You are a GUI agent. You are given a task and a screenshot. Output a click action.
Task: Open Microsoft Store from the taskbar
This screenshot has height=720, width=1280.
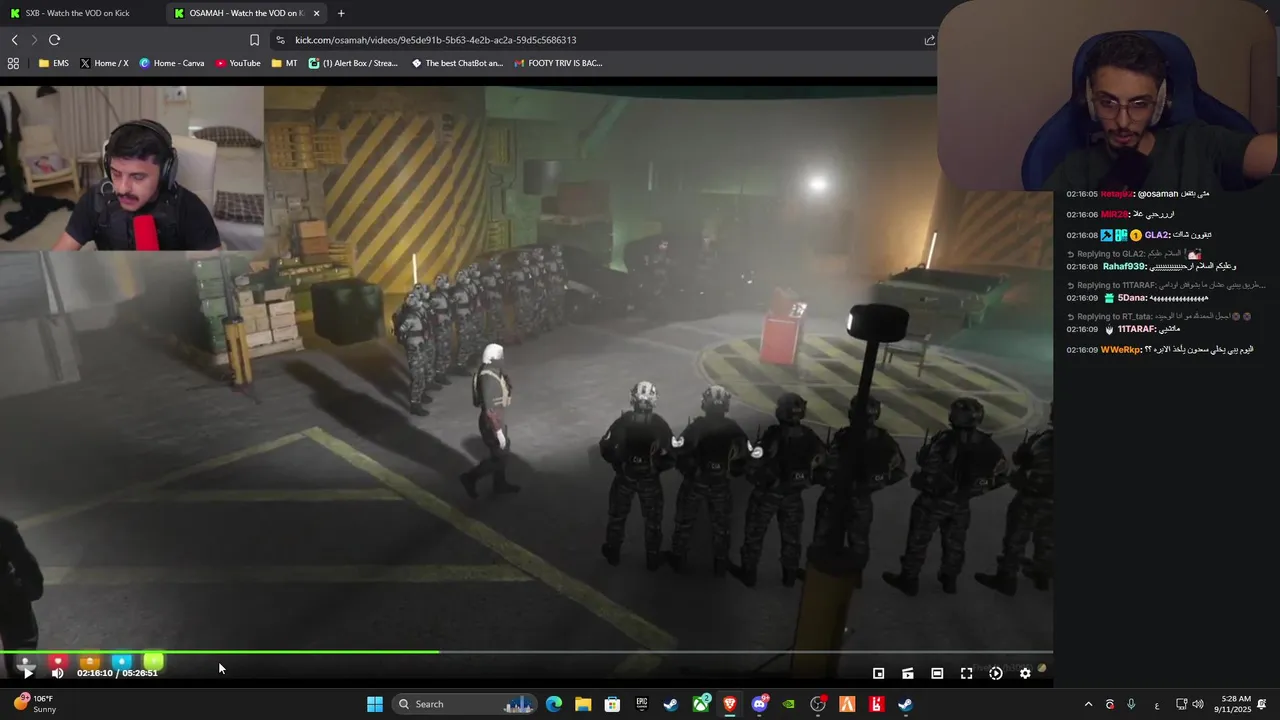(612, 704)
